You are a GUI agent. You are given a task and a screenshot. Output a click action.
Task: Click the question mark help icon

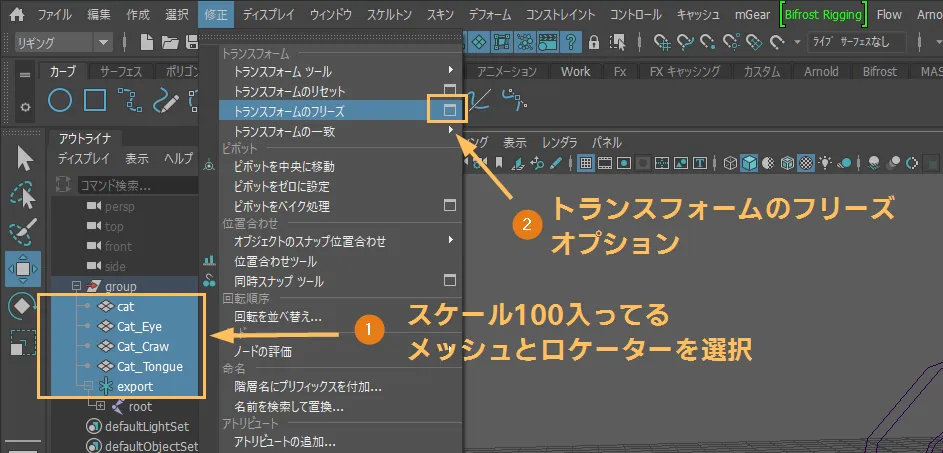point(571,42)
